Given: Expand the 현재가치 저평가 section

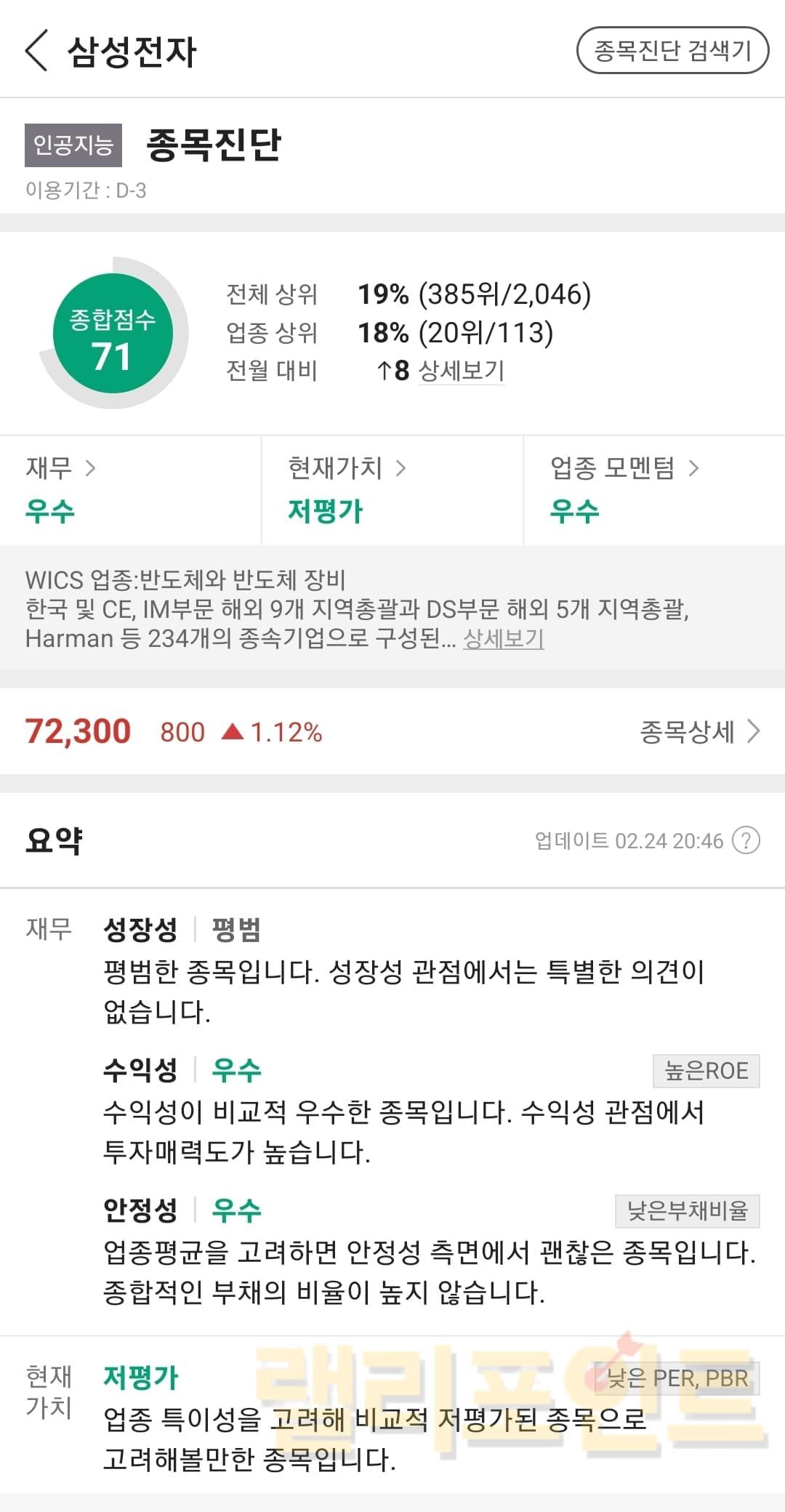Looking at the screenshot, I should 347,489.
